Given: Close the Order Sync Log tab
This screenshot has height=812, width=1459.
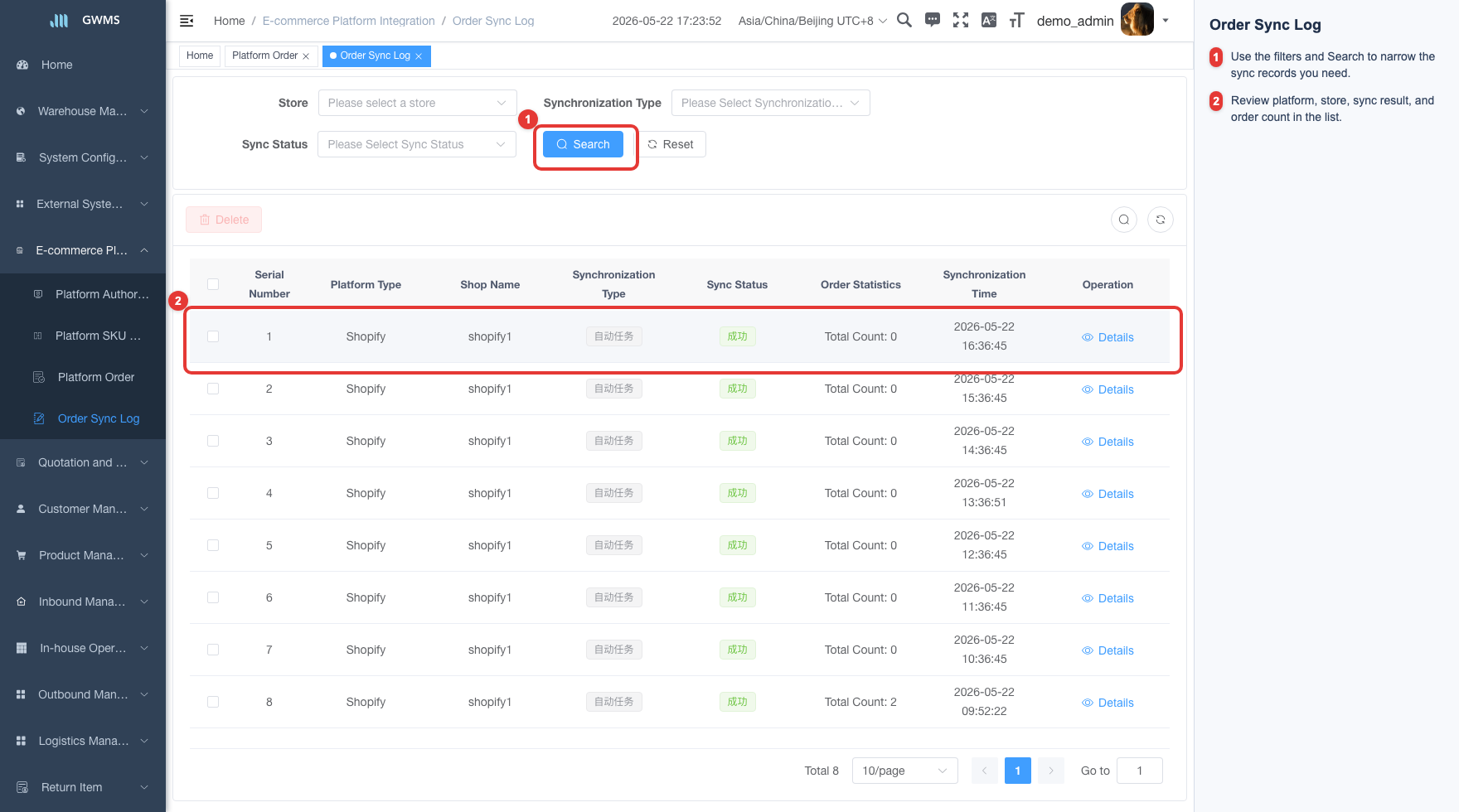Looking at the screenshot, I should tap(419, 56).
